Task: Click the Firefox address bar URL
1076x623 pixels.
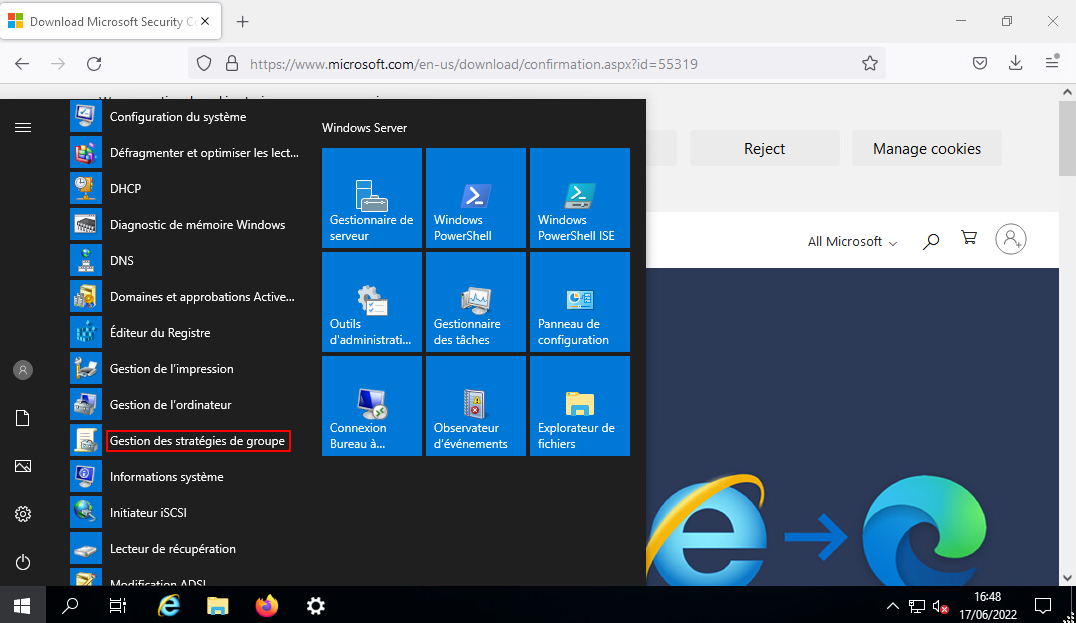Action: click(473, 64)
